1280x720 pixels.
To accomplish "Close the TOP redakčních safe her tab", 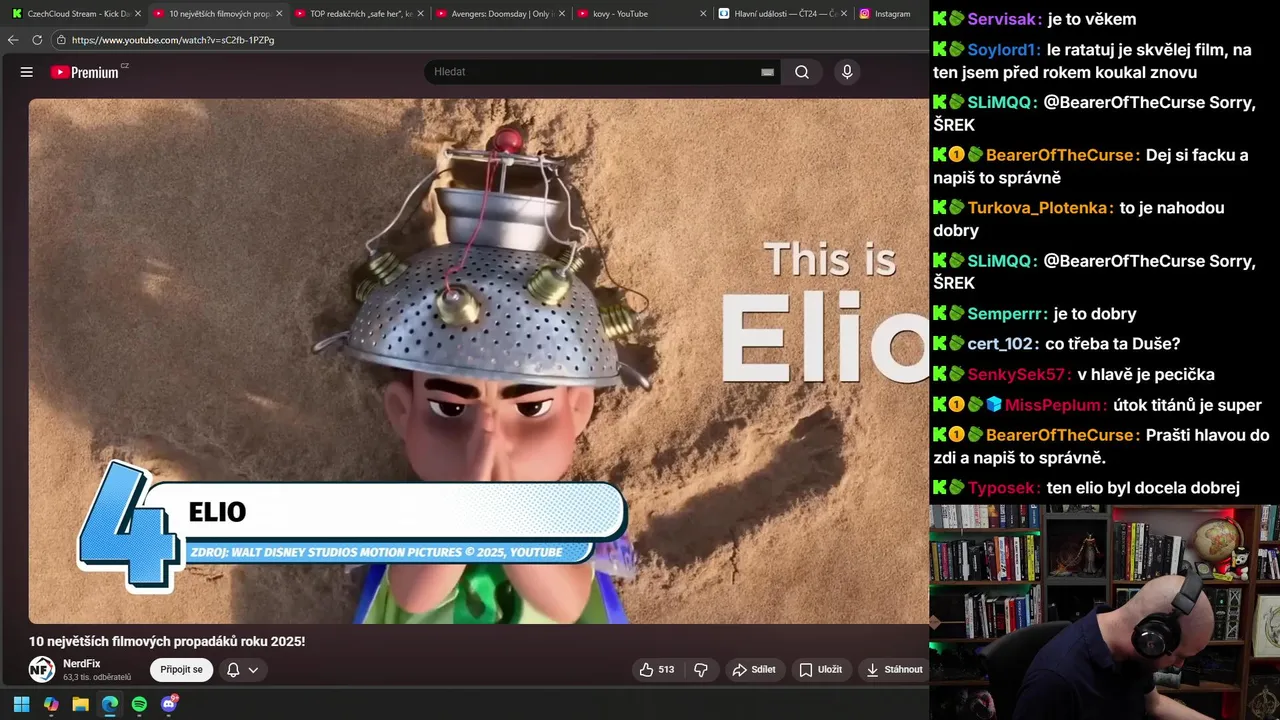I will pyautogui.click(x=420, y=14).
